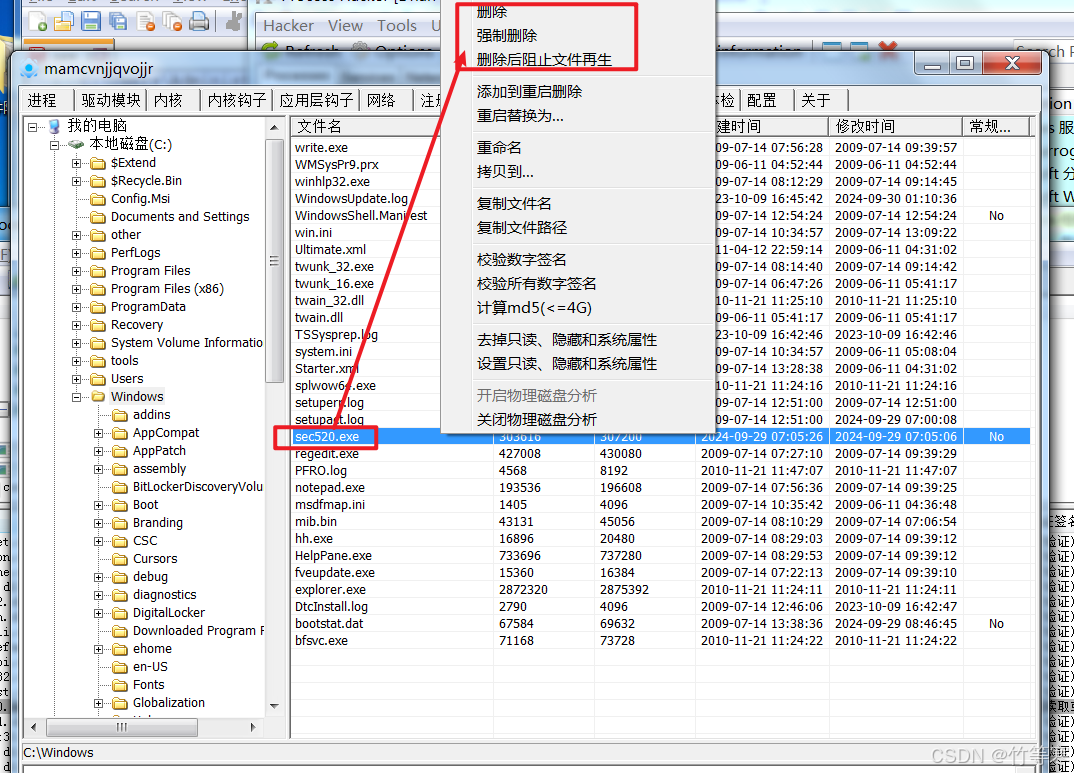Click the Print icon in the background toolbar
The height and width of the screenshot is (773, 1074).
[199, 22]
